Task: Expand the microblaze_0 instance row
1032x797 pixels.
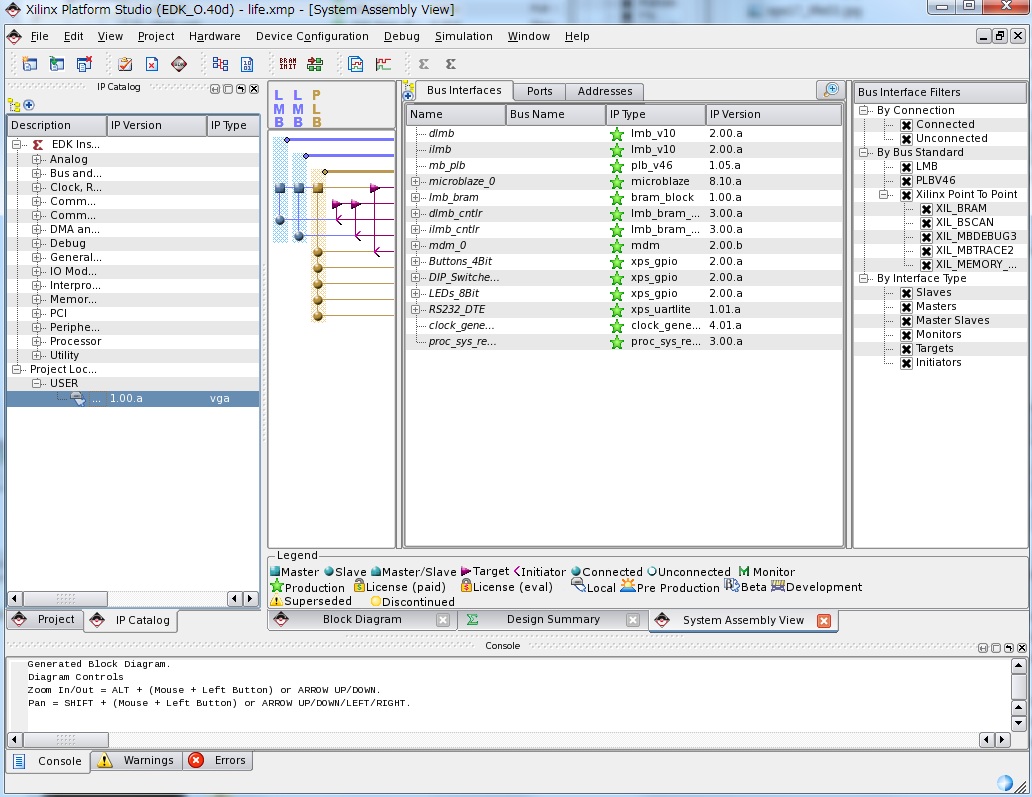Action: (x=415, y=182)
